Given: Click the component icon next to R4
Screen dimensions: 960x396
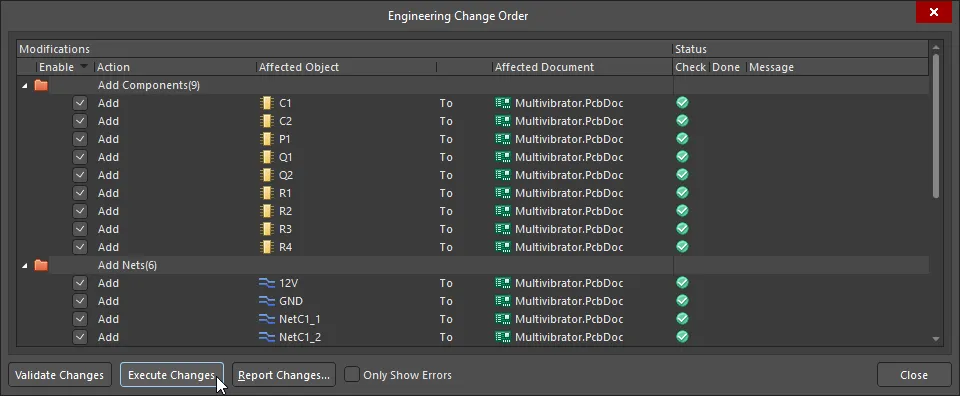Looking at the screenshot, I should click(266, 247).
